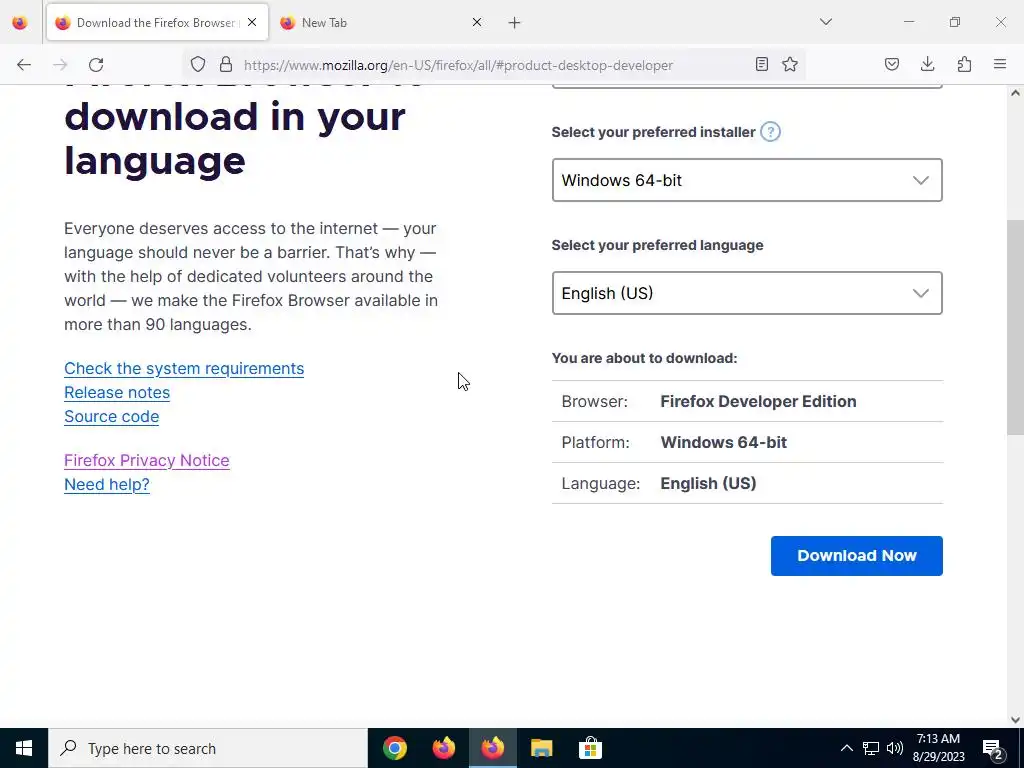Go back to previous page
The image size is (1024, 768).
click(24, 65)
